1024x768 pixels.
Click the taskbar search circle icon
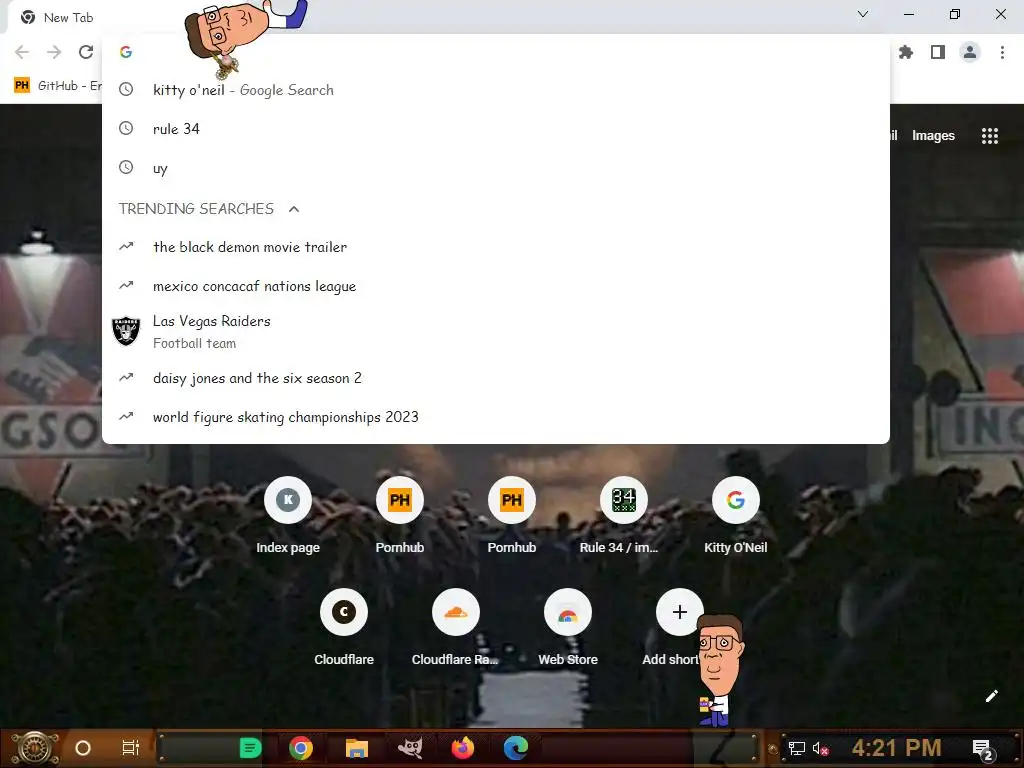pyautogui.click(x=83, y=748)
